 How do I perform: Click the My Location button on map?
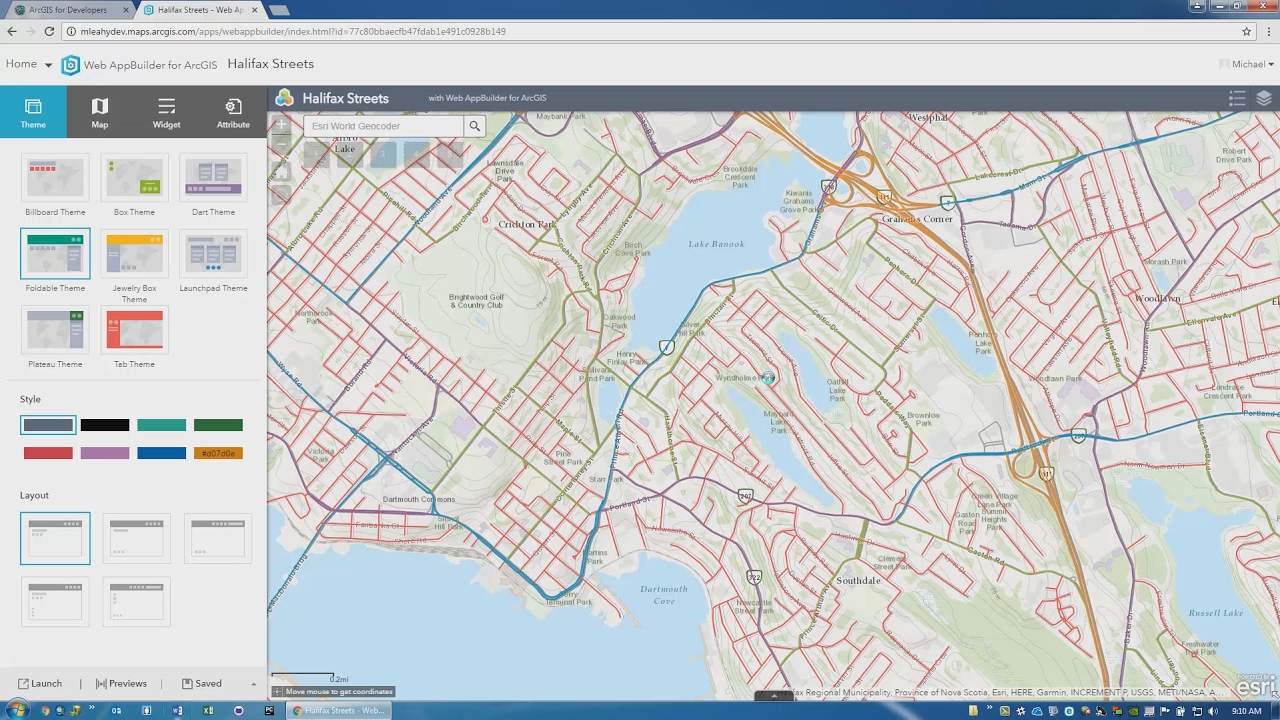coord(281,195)
